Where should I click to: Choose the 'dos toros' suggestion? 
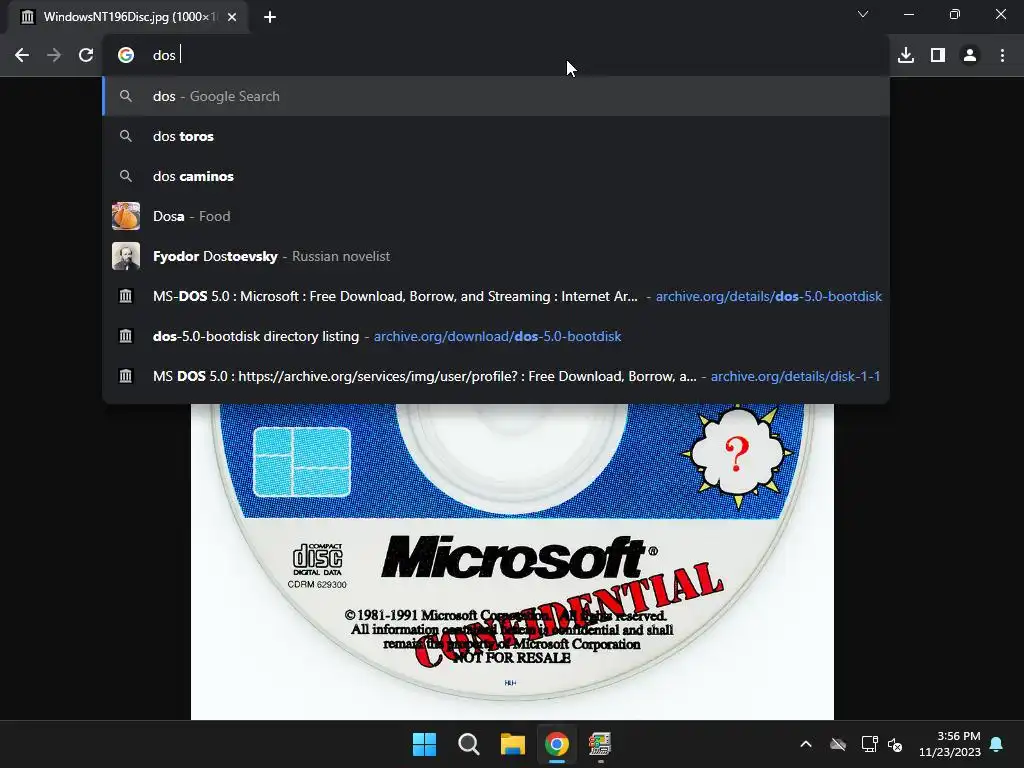[x=496, y=136]
